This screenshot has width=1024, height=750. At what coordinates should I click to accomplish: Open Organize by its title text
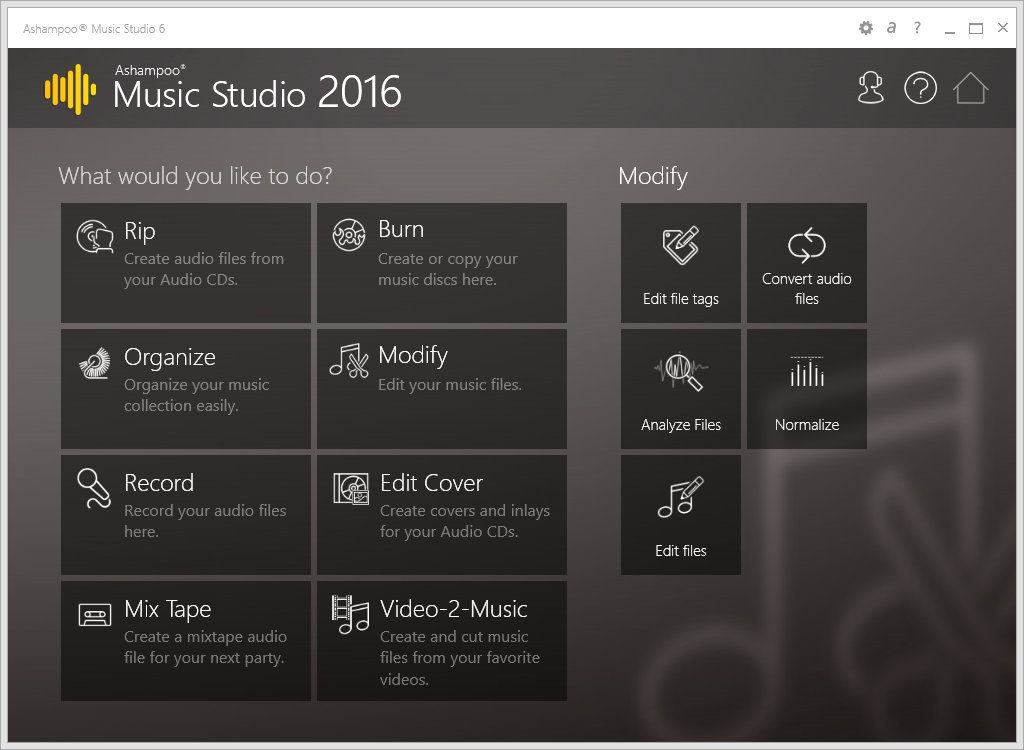click(170, 357)
